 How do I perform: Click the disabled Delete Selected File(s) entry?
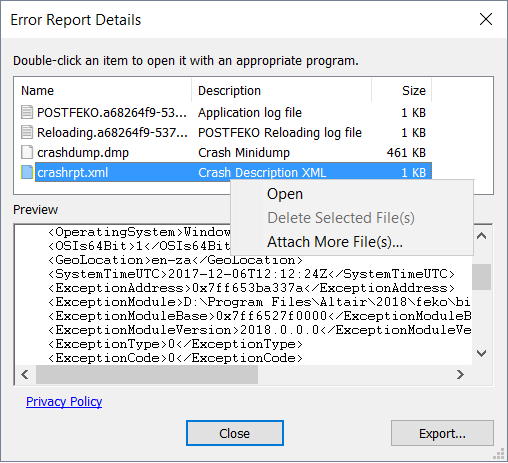pos(341,218)
